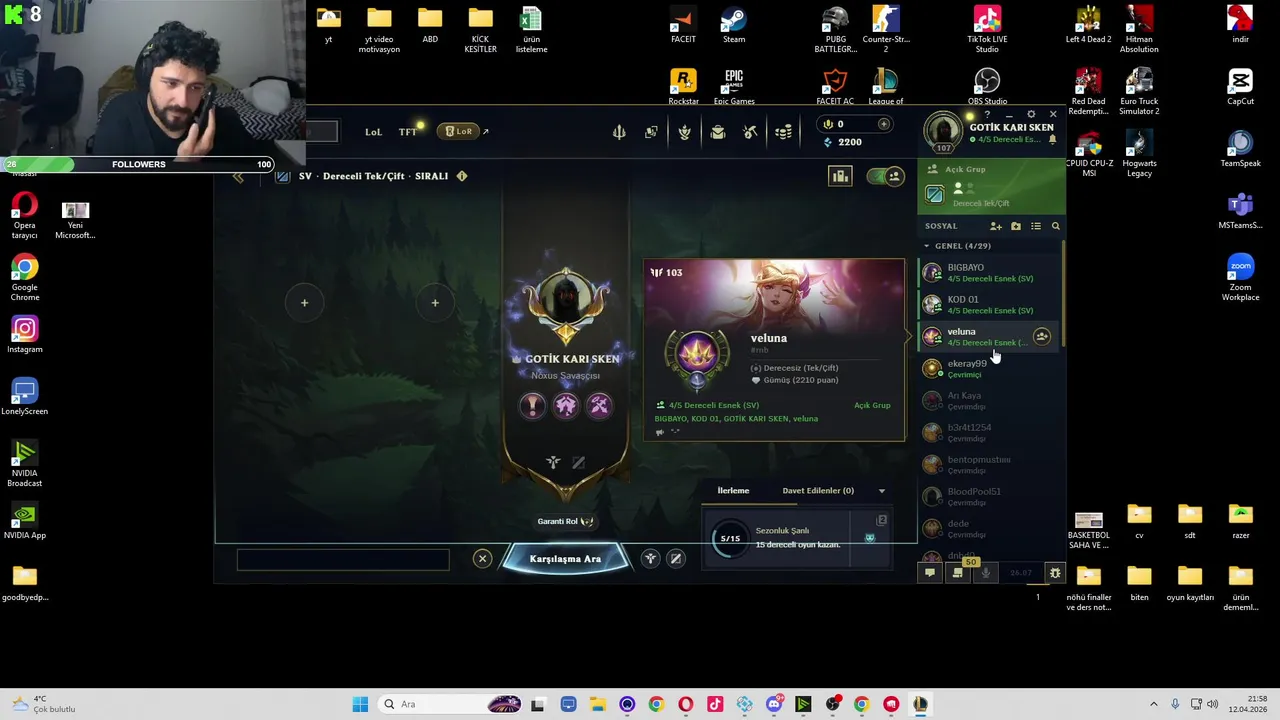Click the new folder icon in Sosyal panel
This screenshot has width=1280, height=720.
pyautogui.click(x=1016, y=226)
